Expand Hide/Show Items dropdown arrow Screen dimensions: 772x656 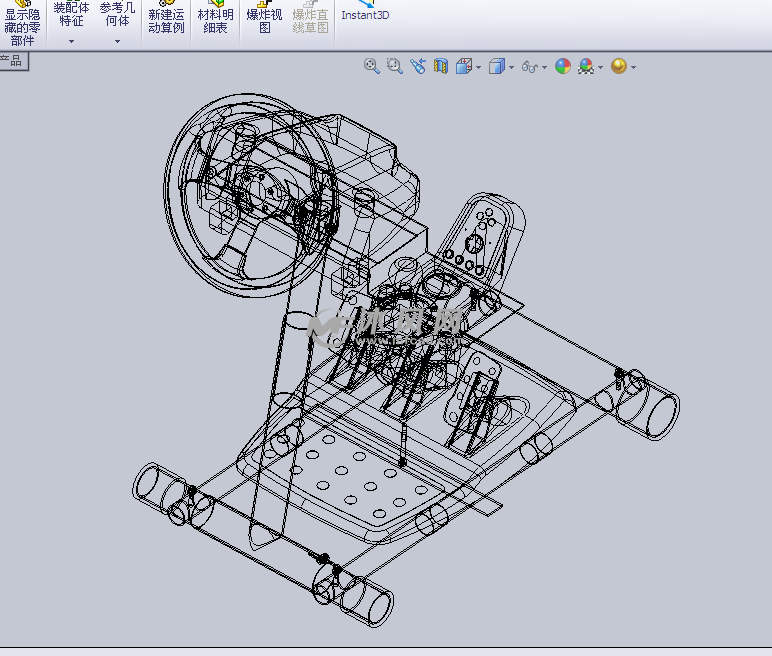click(x=544, y=67)
